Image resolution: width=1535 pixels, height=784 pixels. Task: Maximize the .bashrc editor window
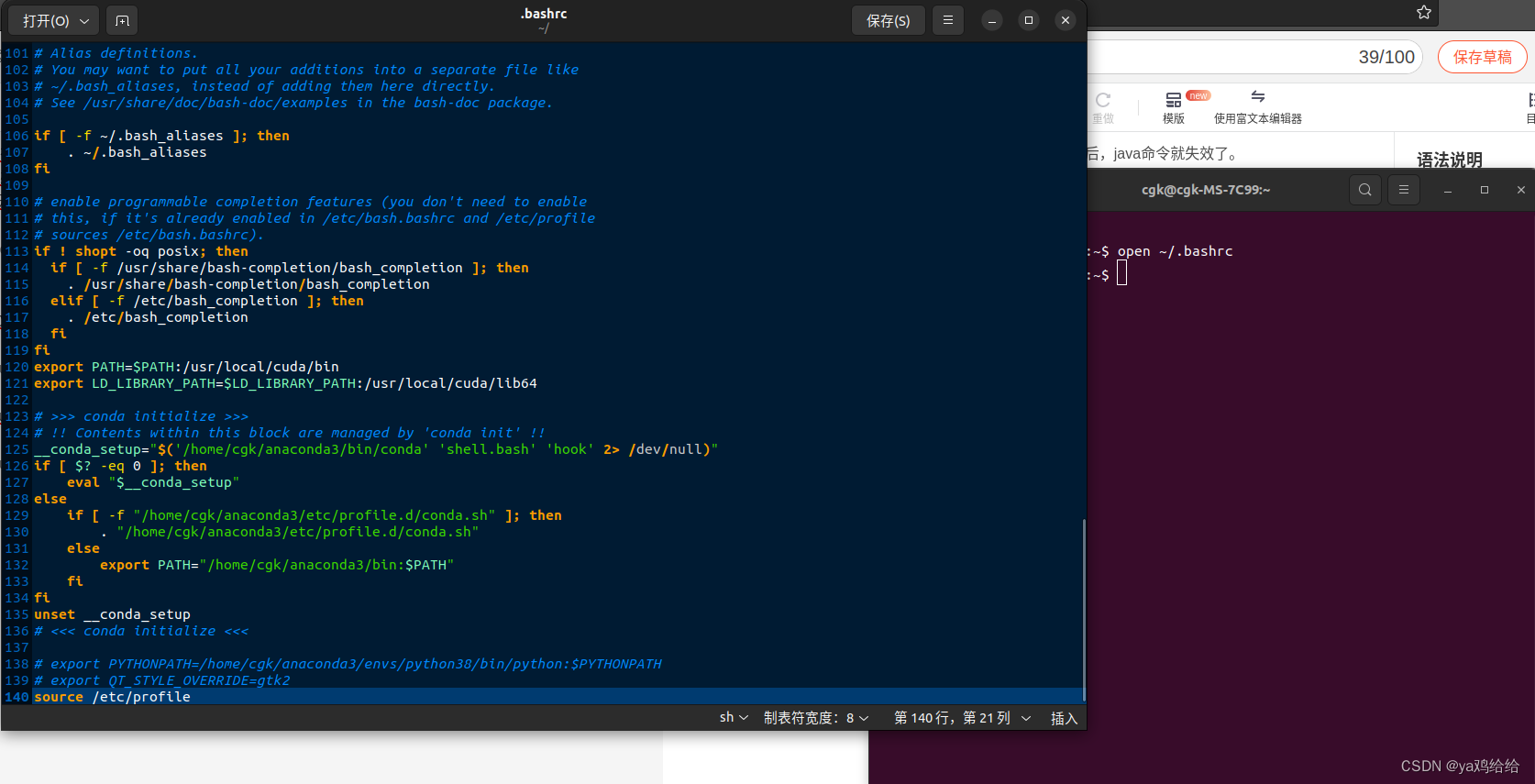pos(1029,20)
